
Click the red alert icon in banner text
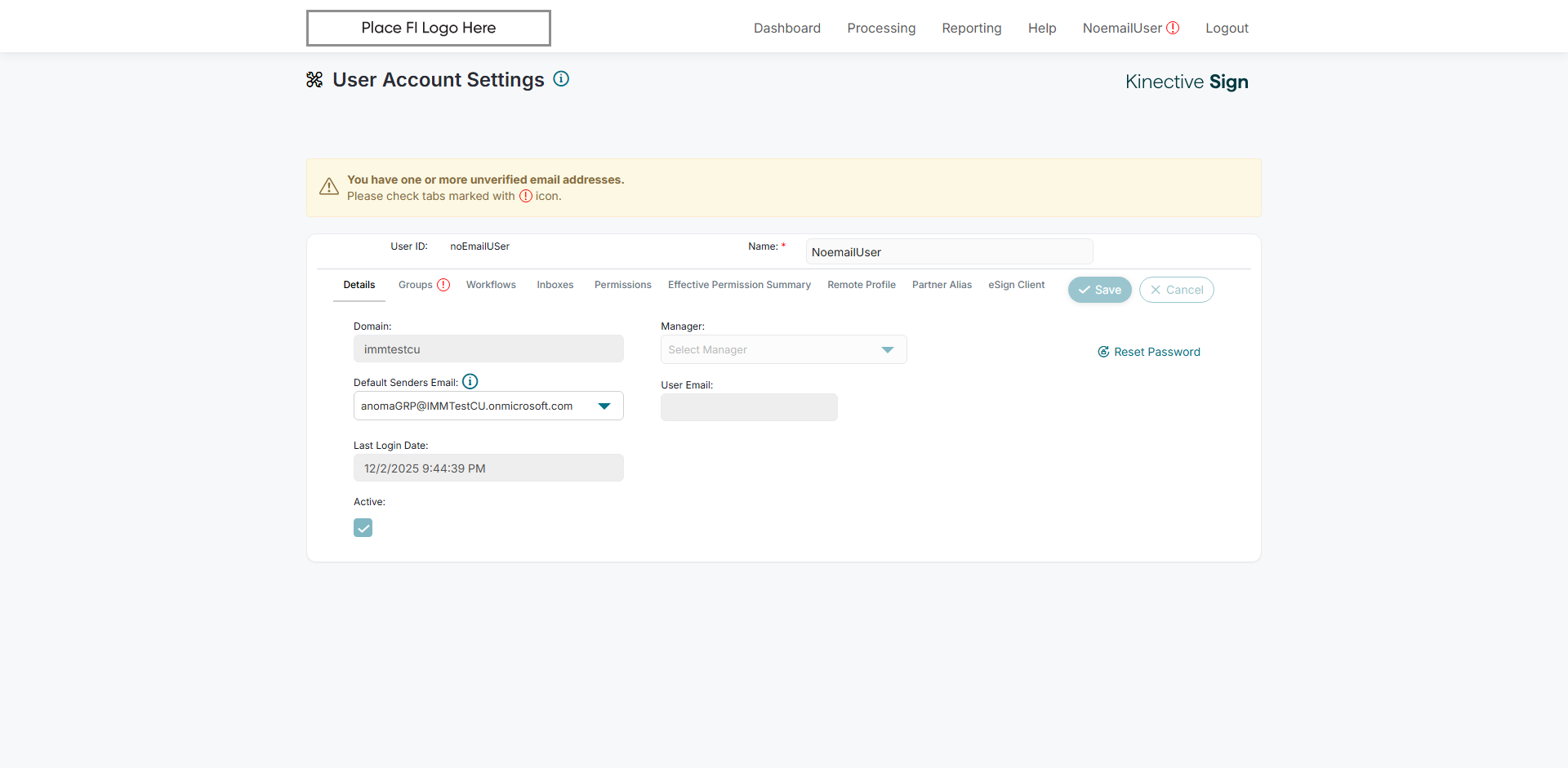click(526, 196)
